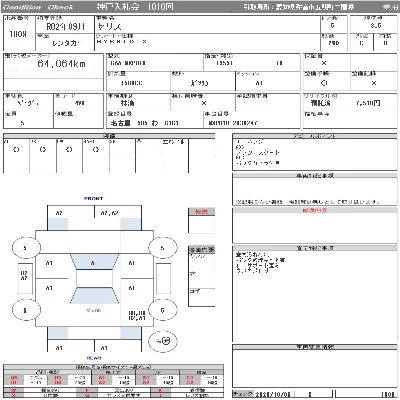Click the blue rear window panel above trunk
Image resolution: width=400 pixels, height=400 pixels.
coord(94,296)
